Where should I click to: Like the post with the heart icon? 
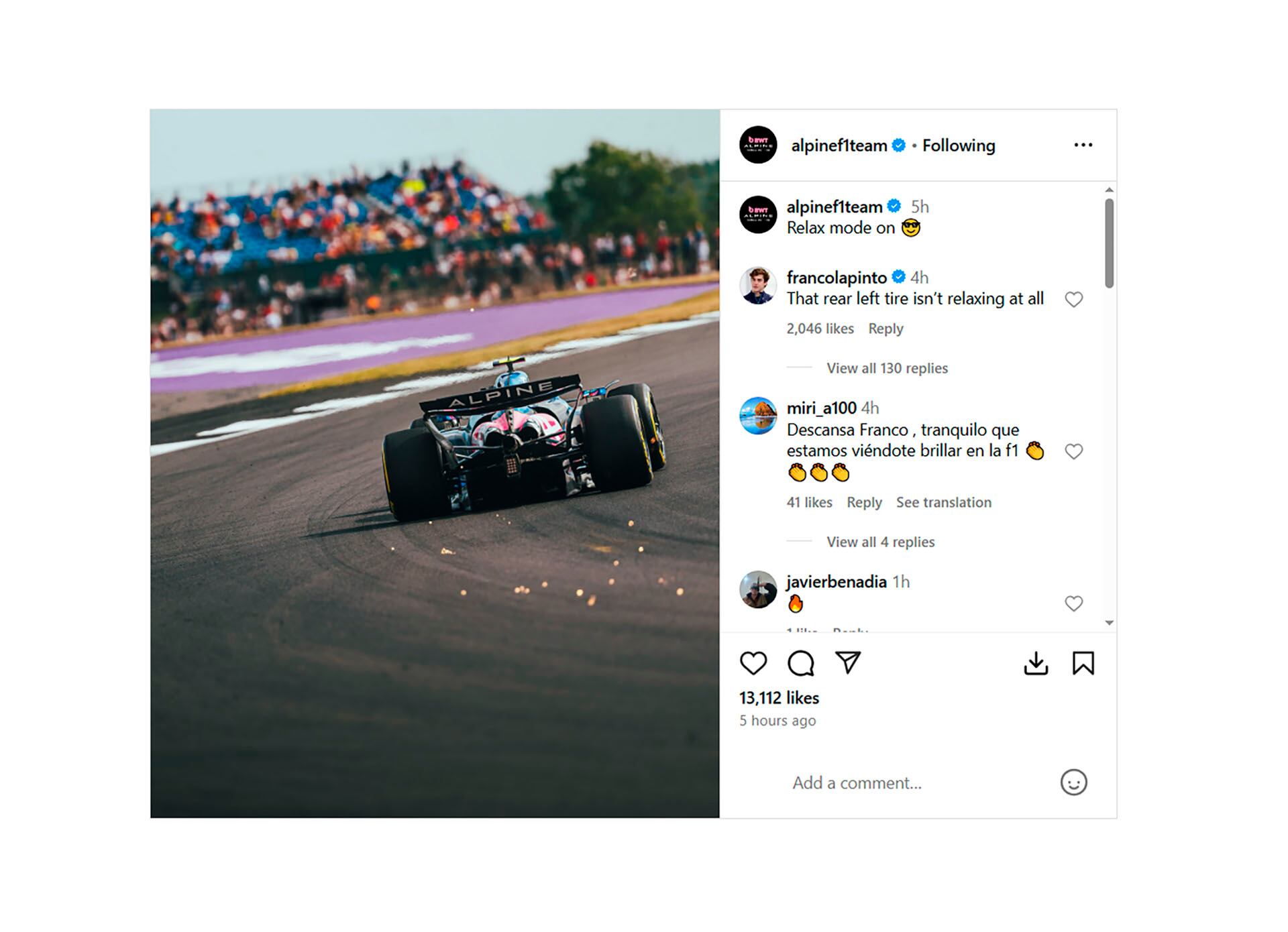point(753,663)
